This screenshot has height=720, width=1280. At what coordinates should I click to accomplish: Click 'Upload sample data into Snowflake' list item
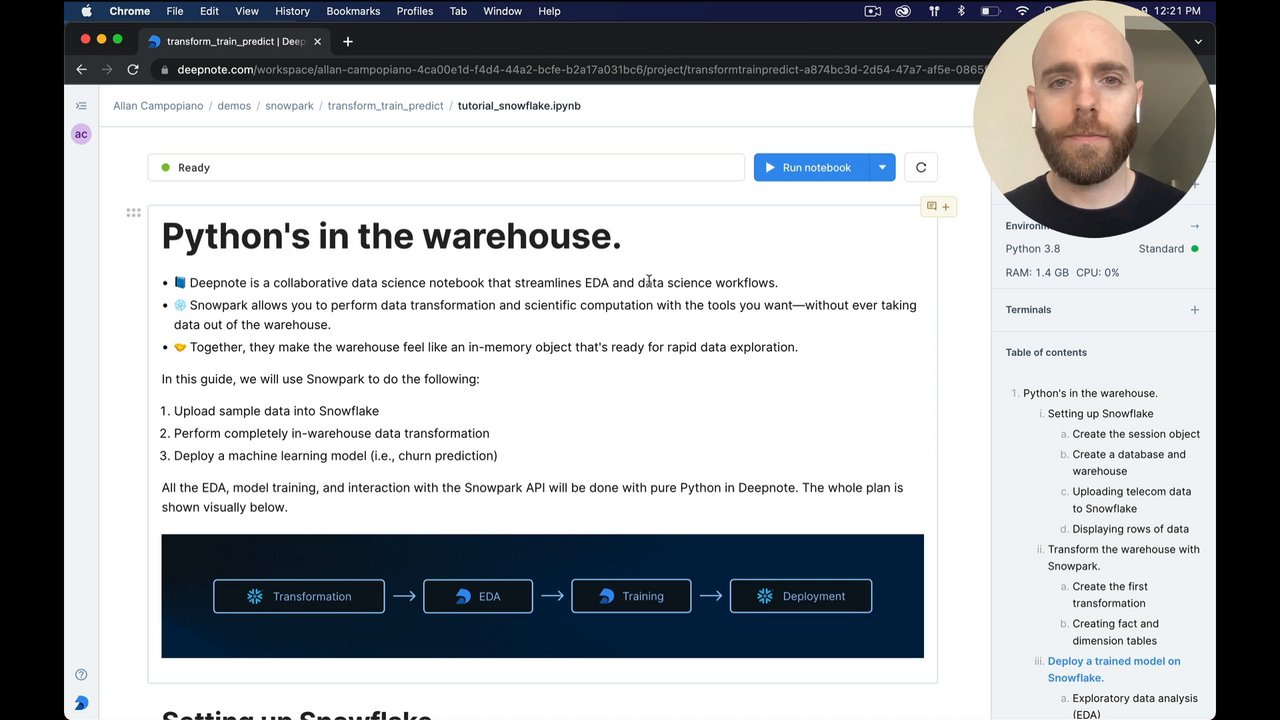coord(276,411)
